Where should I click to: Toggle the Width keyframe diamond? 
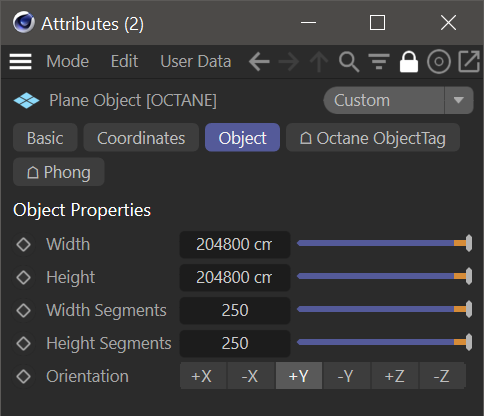pyautogui.click(x=23, y=244)
